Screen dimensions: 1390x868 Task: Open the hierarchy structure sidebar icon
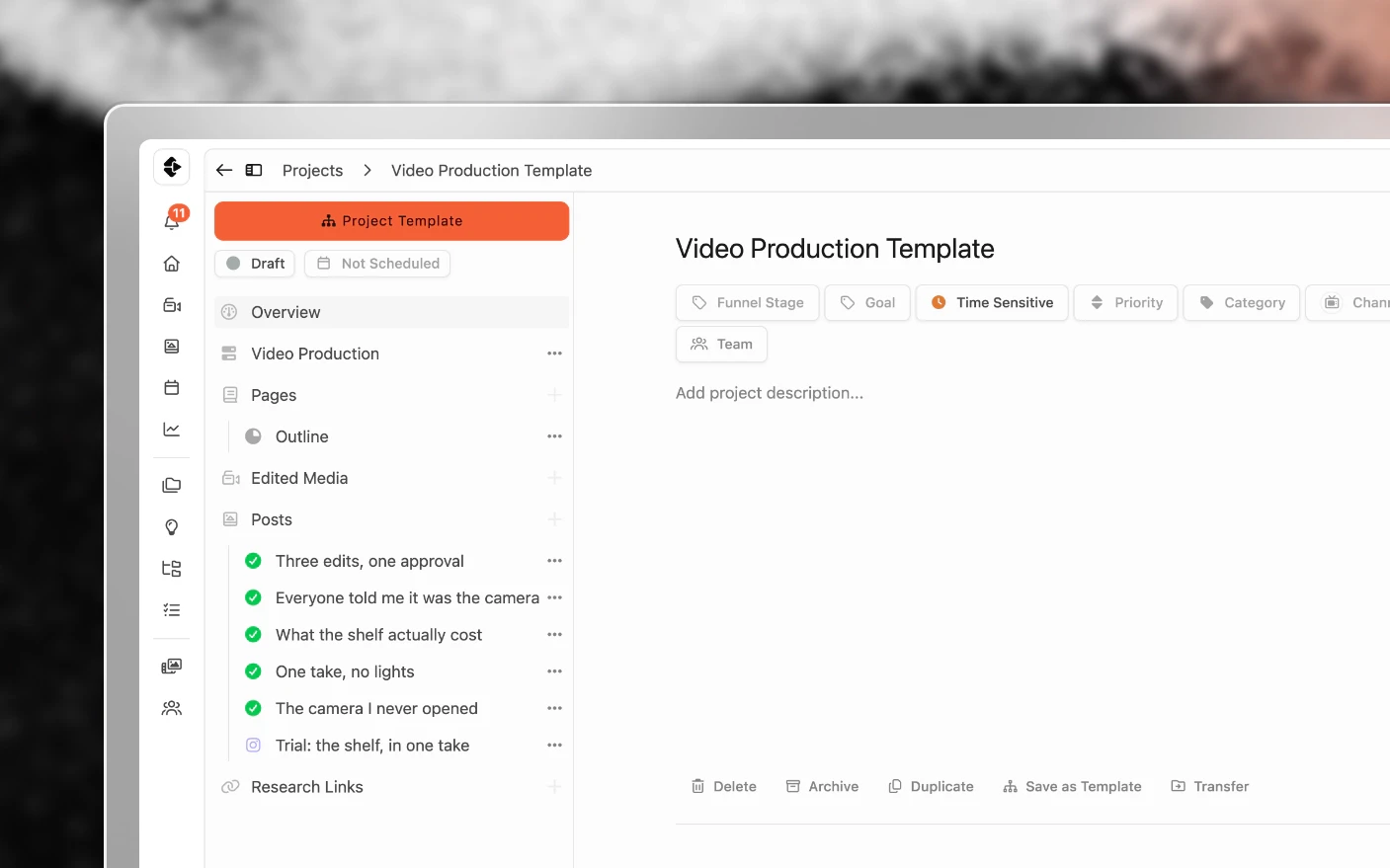[172, 569]
